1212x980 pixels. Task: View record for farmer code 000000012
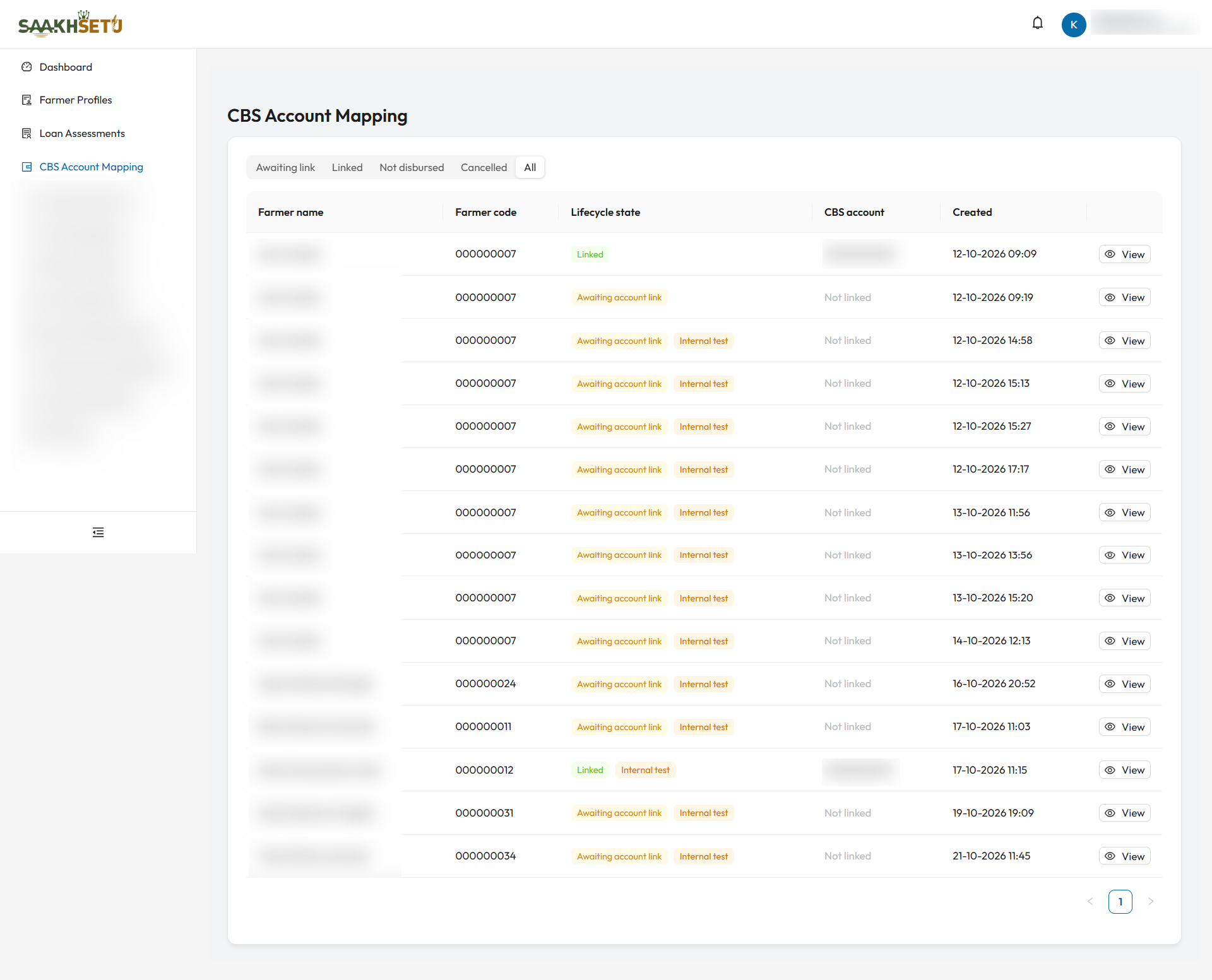1124,770
